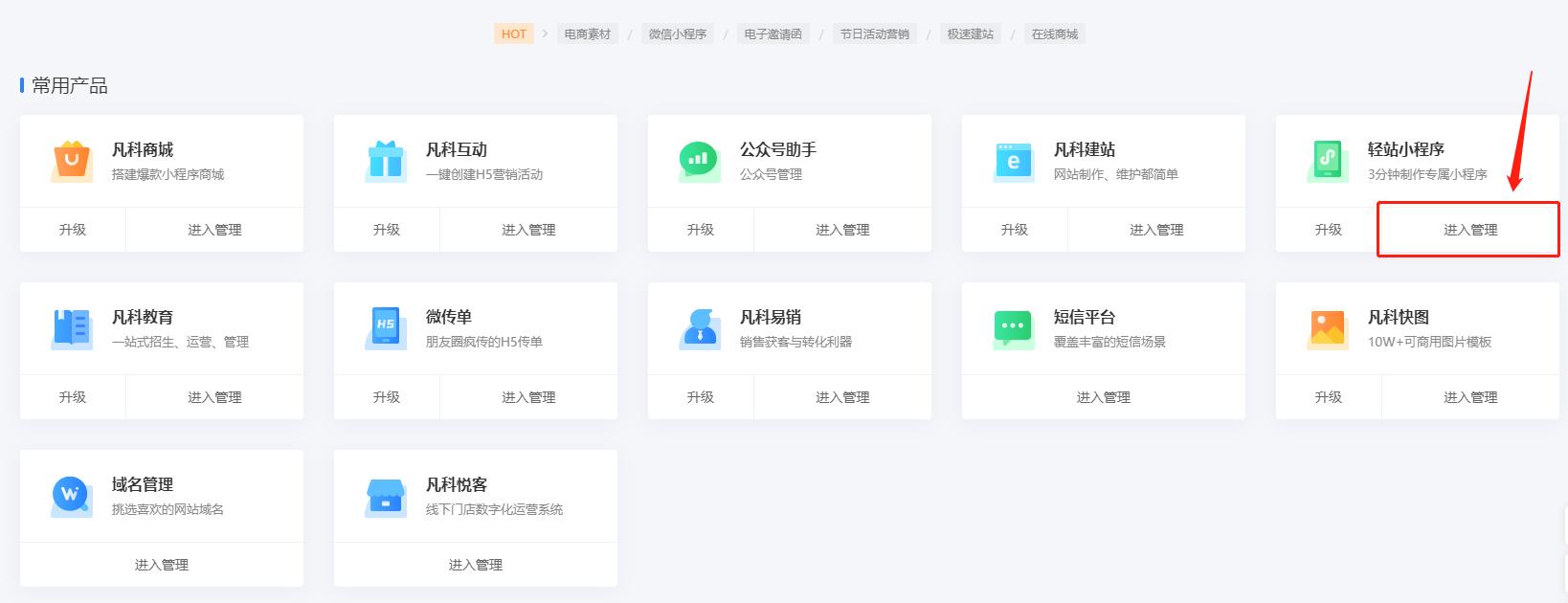Screen dimensions: 1568x603
Task: Click the 网站制作、维护都简单 description
Action: point(1116,174)
